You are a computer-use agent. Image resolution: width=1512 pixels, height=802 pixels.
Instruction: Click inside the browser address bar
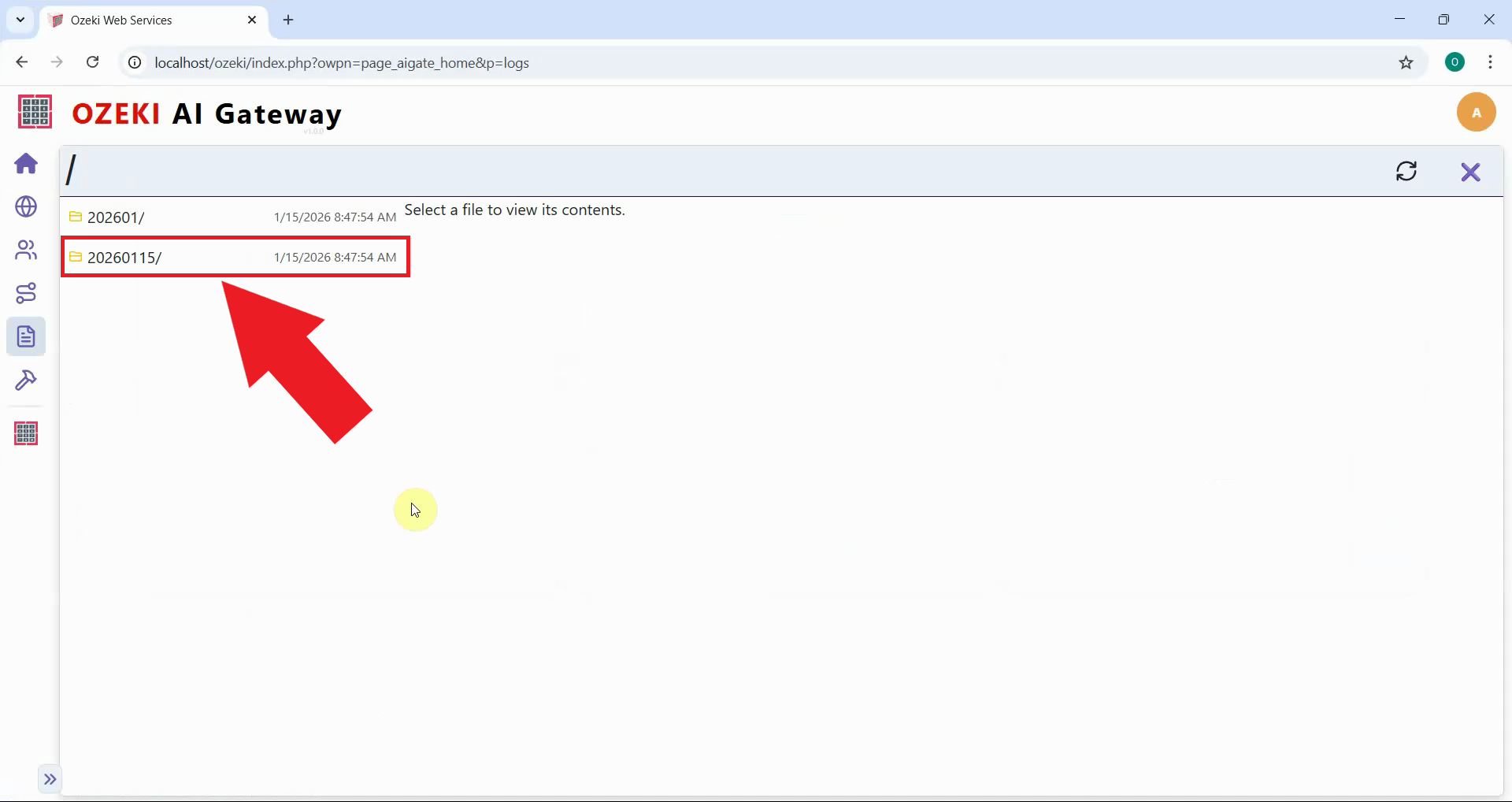click(x=472, y=63)
